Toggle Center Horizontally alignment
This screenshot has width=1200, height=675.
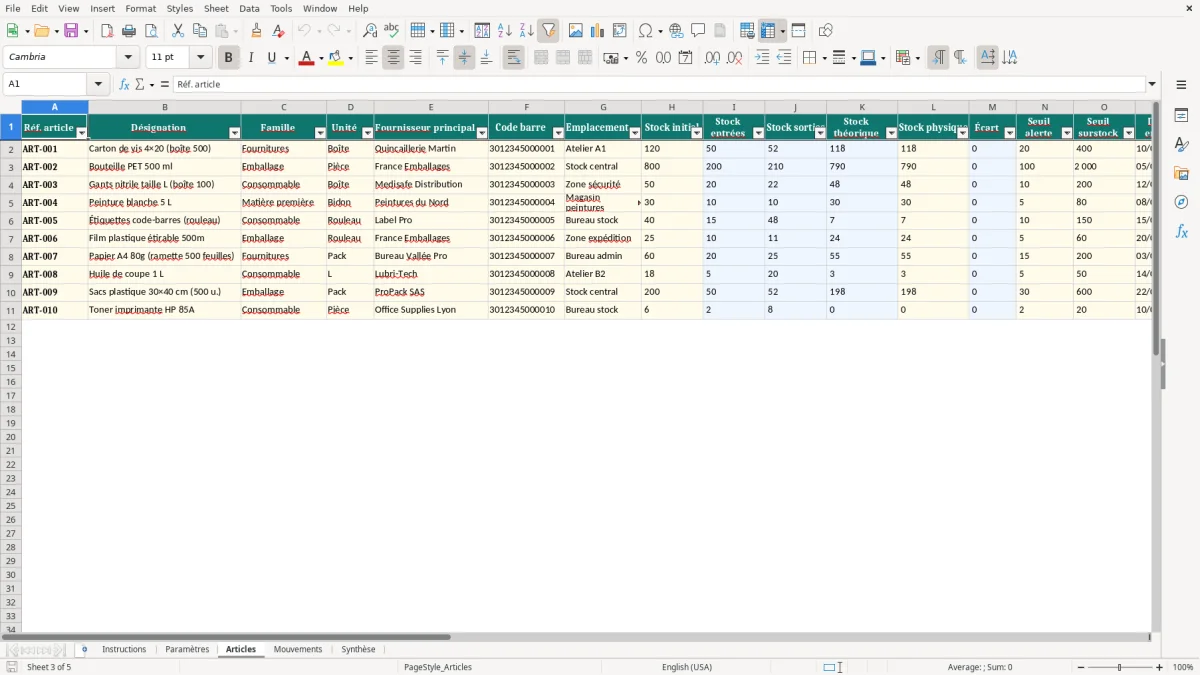[393, 58]
